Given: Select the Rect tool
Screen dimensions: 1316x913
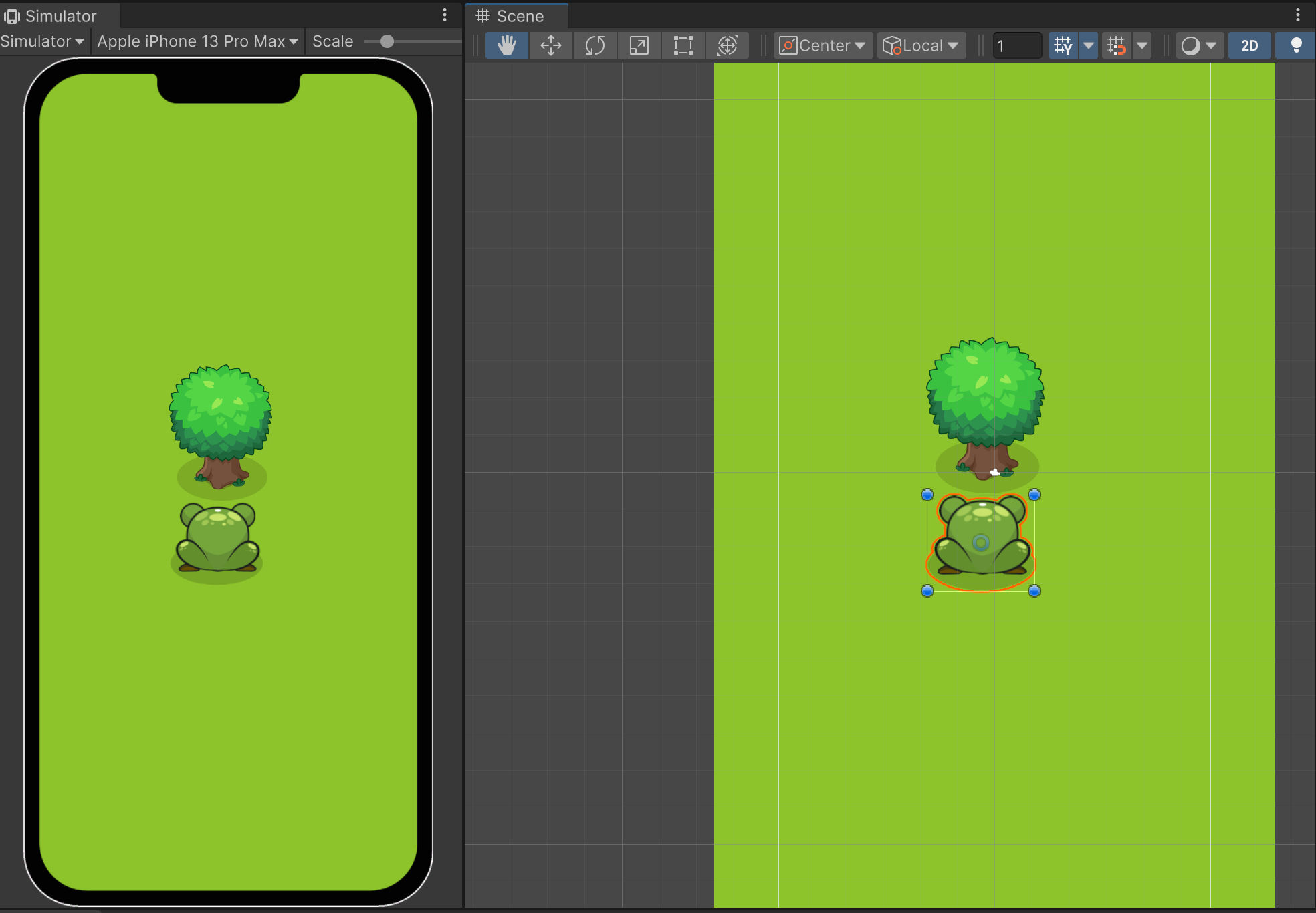Looking at the screenshot, I should pos(683,45).
